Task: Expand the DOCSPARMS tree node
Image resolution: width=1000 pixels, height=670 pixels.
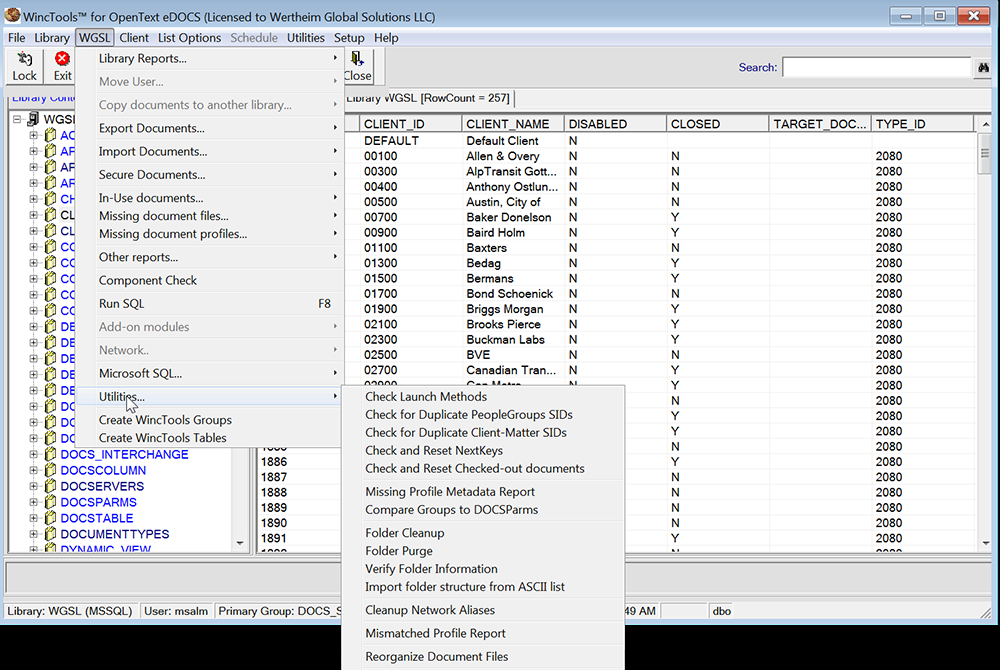Action: [34, 502]
